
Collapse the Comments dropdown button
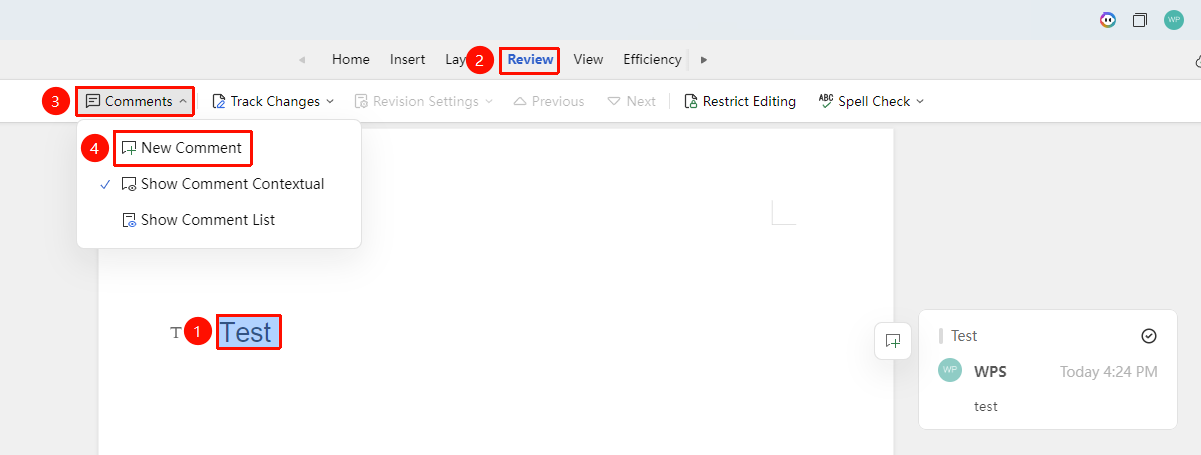(x=136, y=101)
